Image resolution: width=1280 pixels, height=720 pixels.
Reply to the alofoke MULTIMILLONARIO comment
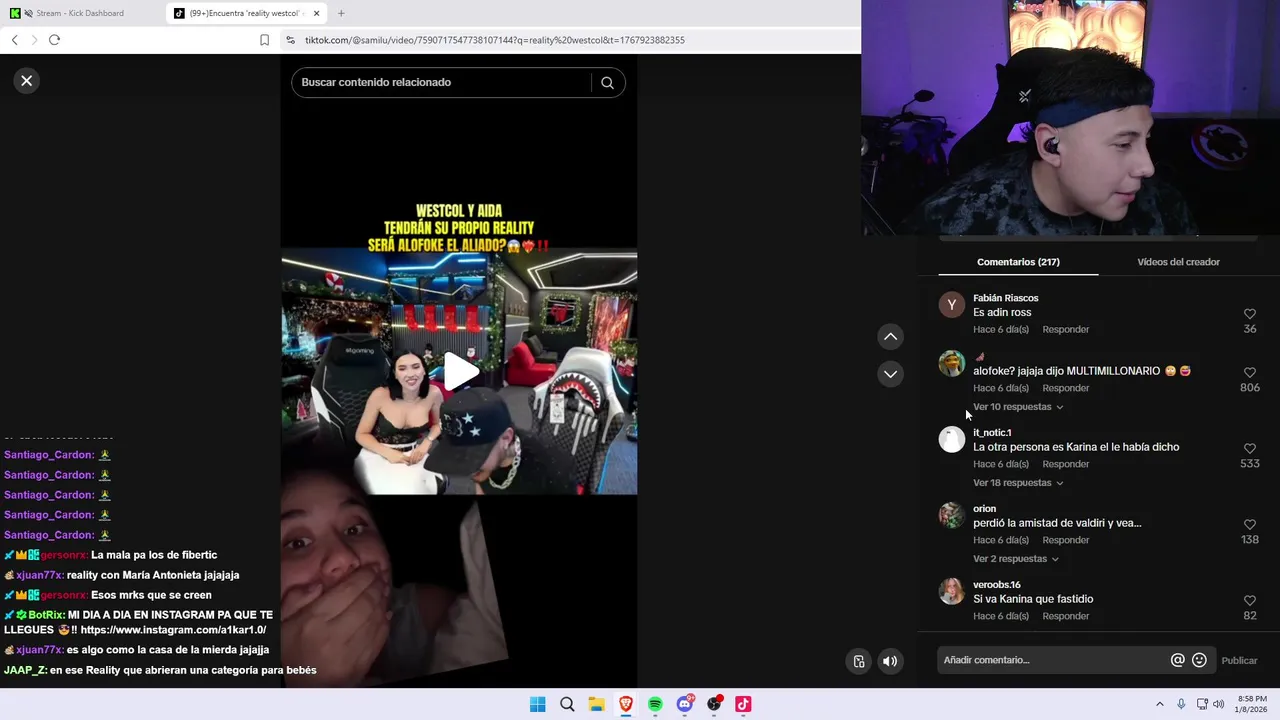[x=1066, y=389]
